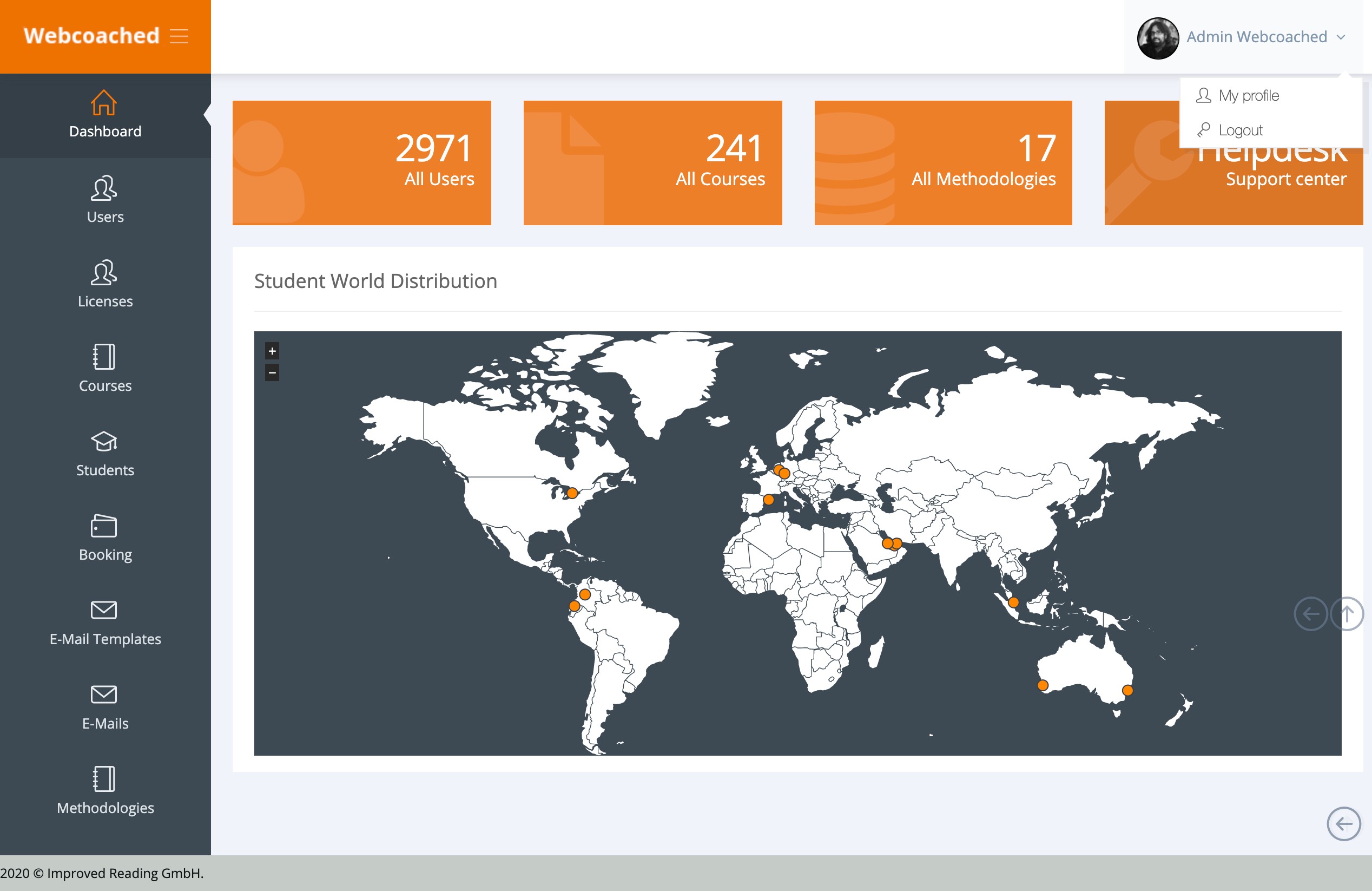Choose Logout from the user menu
1372x891 pixels.
[1270, 130]
